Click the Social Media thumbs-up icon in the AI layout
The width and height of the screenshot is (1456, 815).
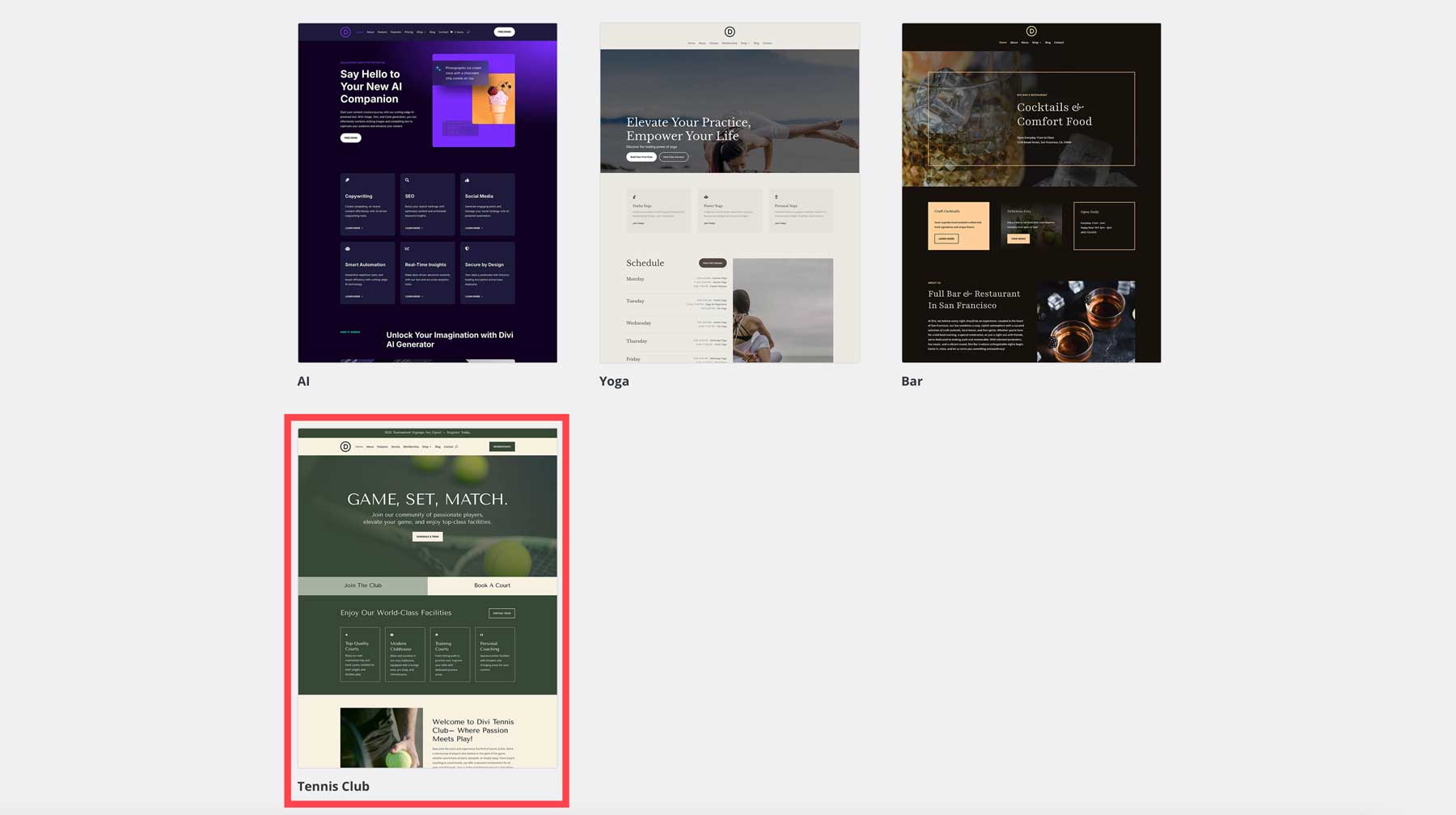[x=468, y=180]
